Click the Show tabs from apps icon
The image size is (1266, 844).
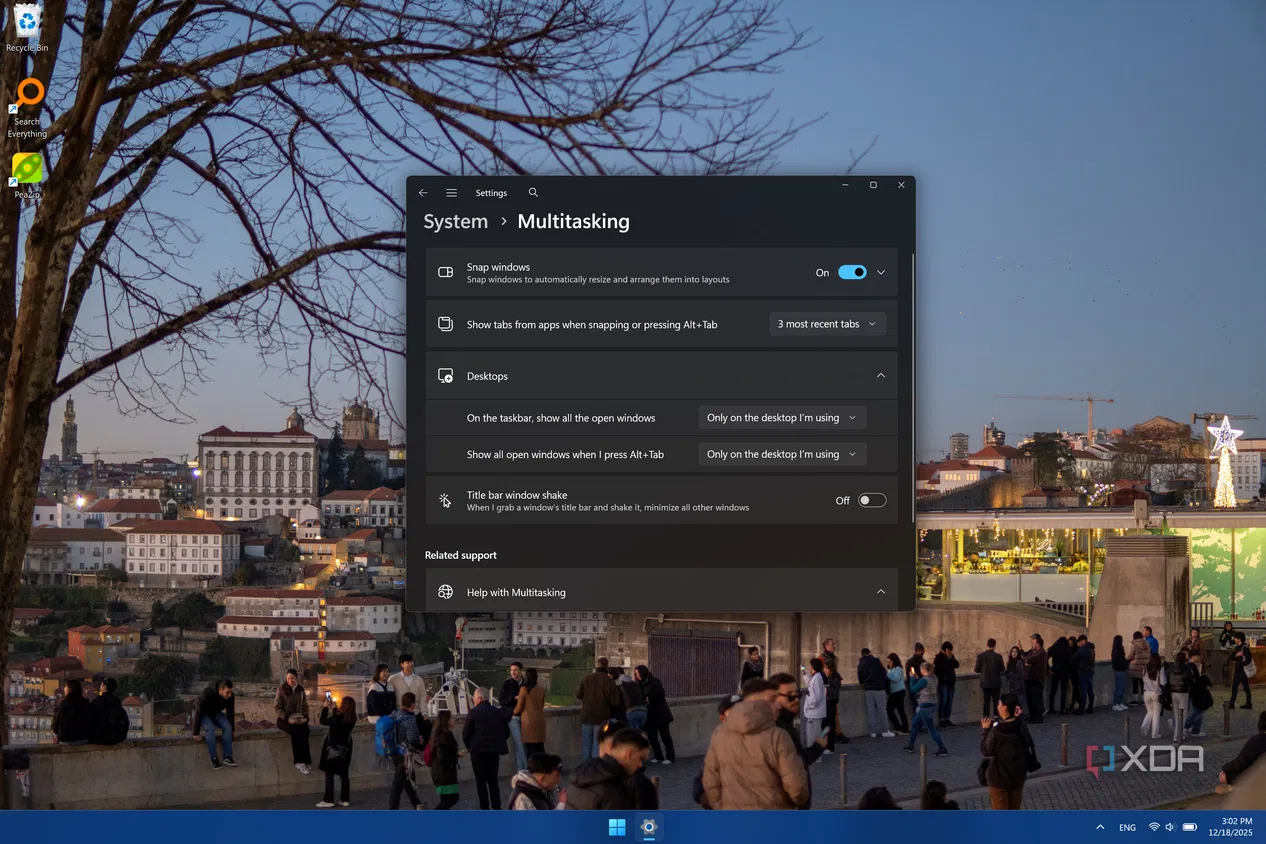(x=446, y=324)
